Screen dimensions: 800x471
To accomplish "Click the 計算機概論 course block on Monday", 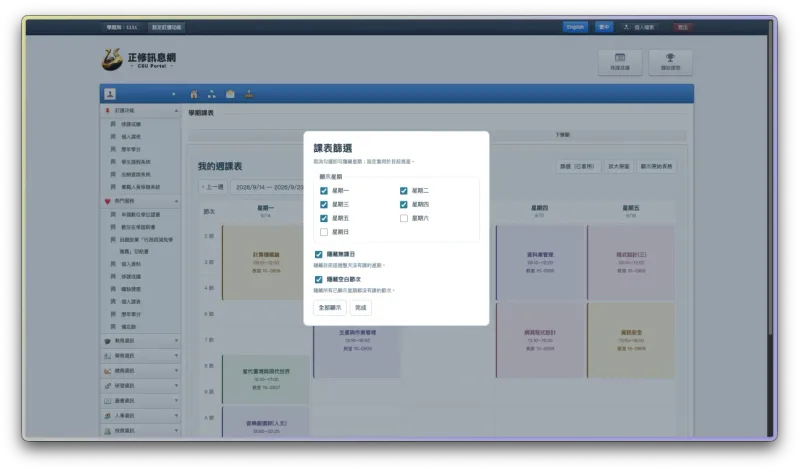I will pyautogui.click(x=265, y=262).
